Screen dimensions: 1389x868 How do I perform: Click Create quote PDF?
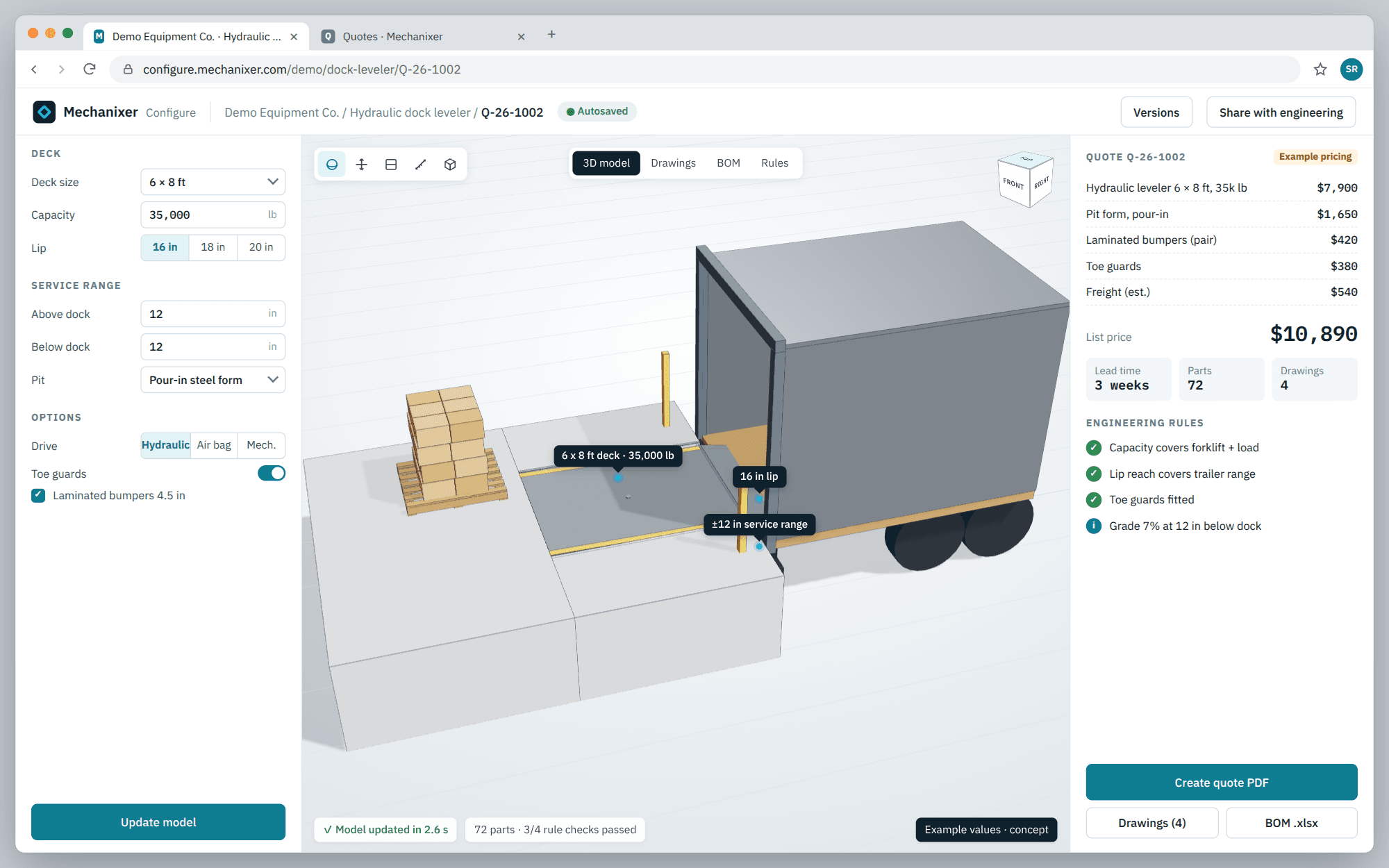pos(1222,783)
